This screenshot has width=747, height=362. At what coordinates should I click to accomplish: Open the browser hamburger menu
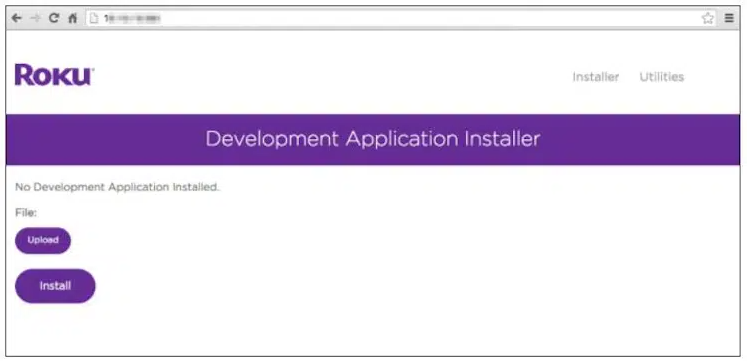click(x=729, y=18)
